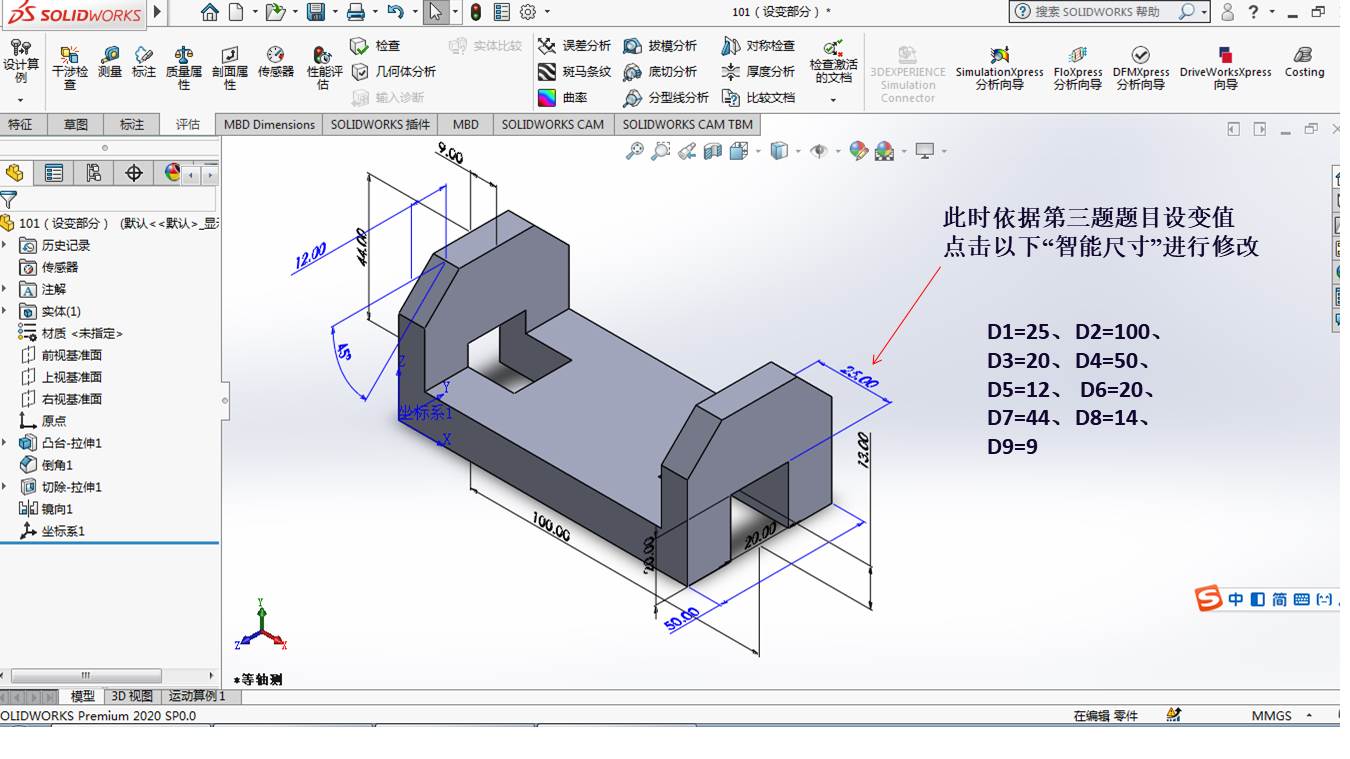Screen dimensions: 1350x759
Task: Switch to the 运动算例 1 bottom tab
Action: click(197, 696)
